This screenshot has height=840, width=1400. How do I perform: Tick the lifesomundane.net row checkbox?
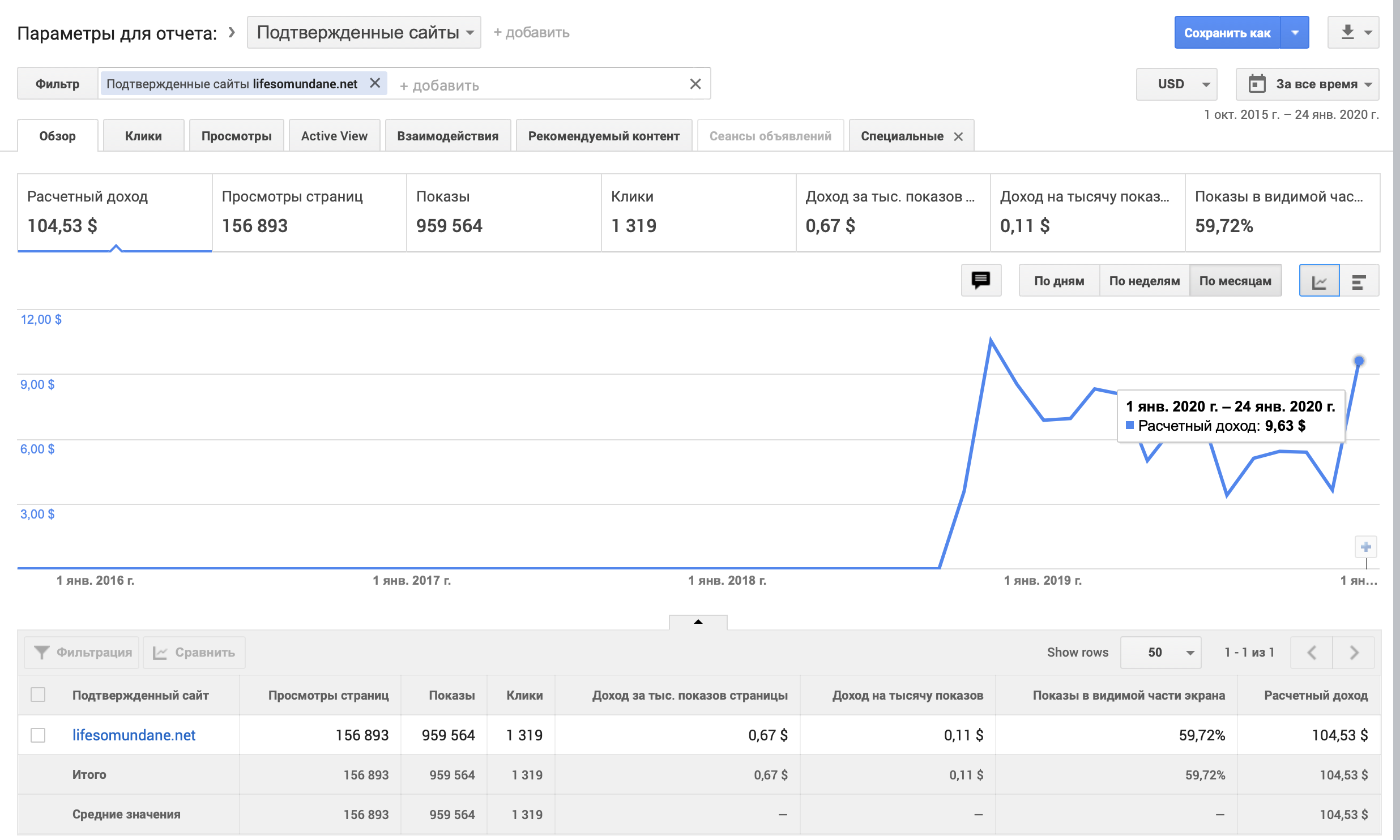(38, 735)
